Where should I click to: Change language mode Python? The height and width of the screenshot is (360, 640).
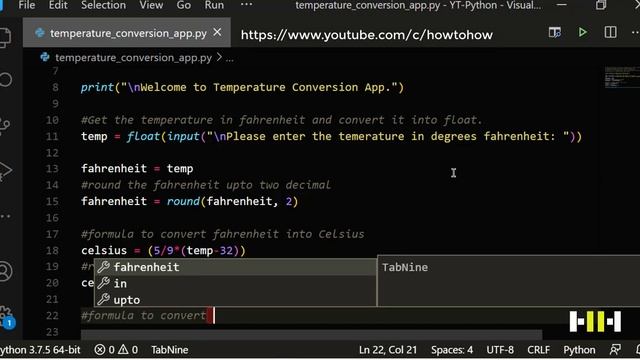point(579,350)
